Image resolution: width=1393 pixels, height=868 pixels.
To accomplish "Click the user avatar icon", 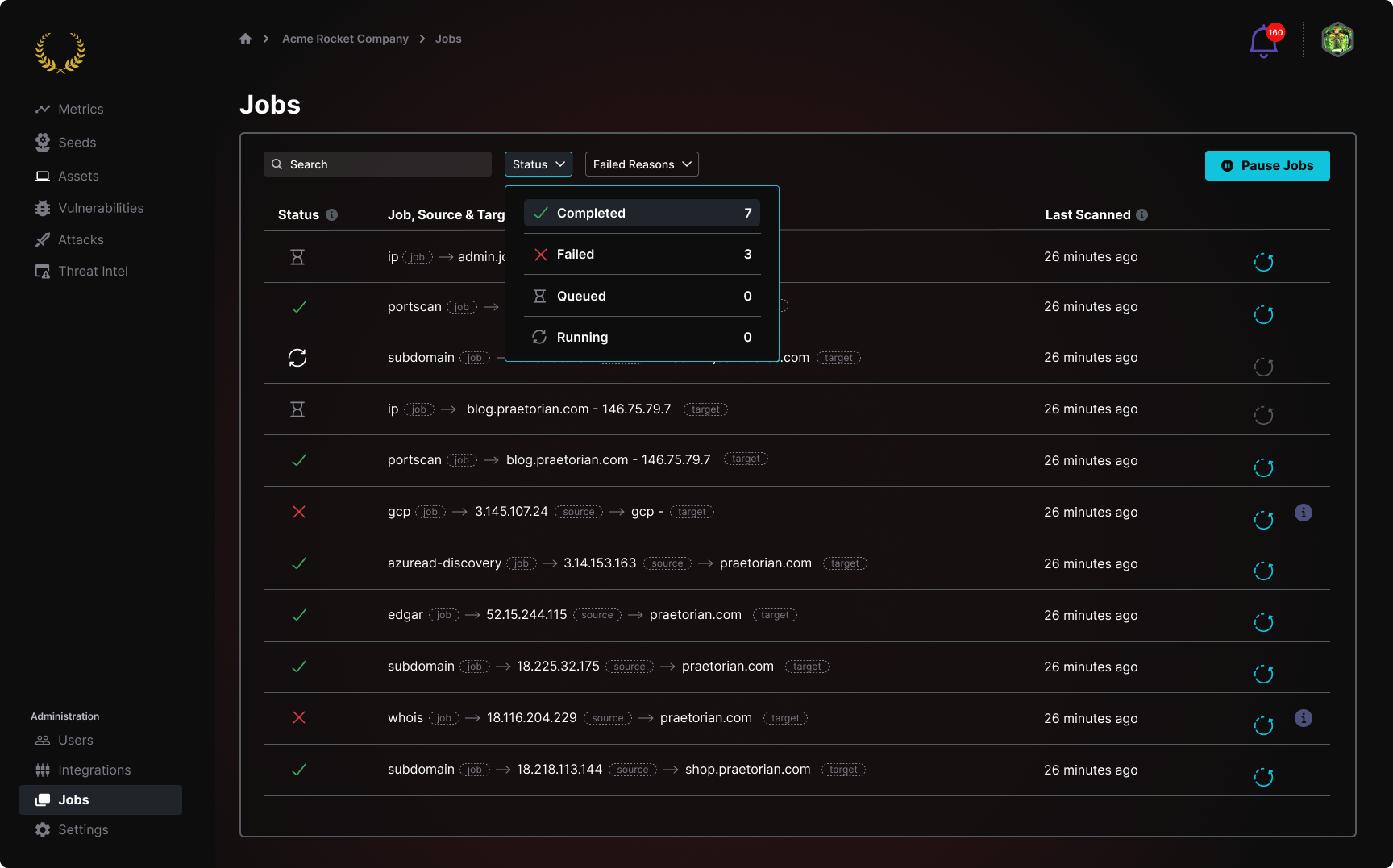I will click(x=1337, y=39).
